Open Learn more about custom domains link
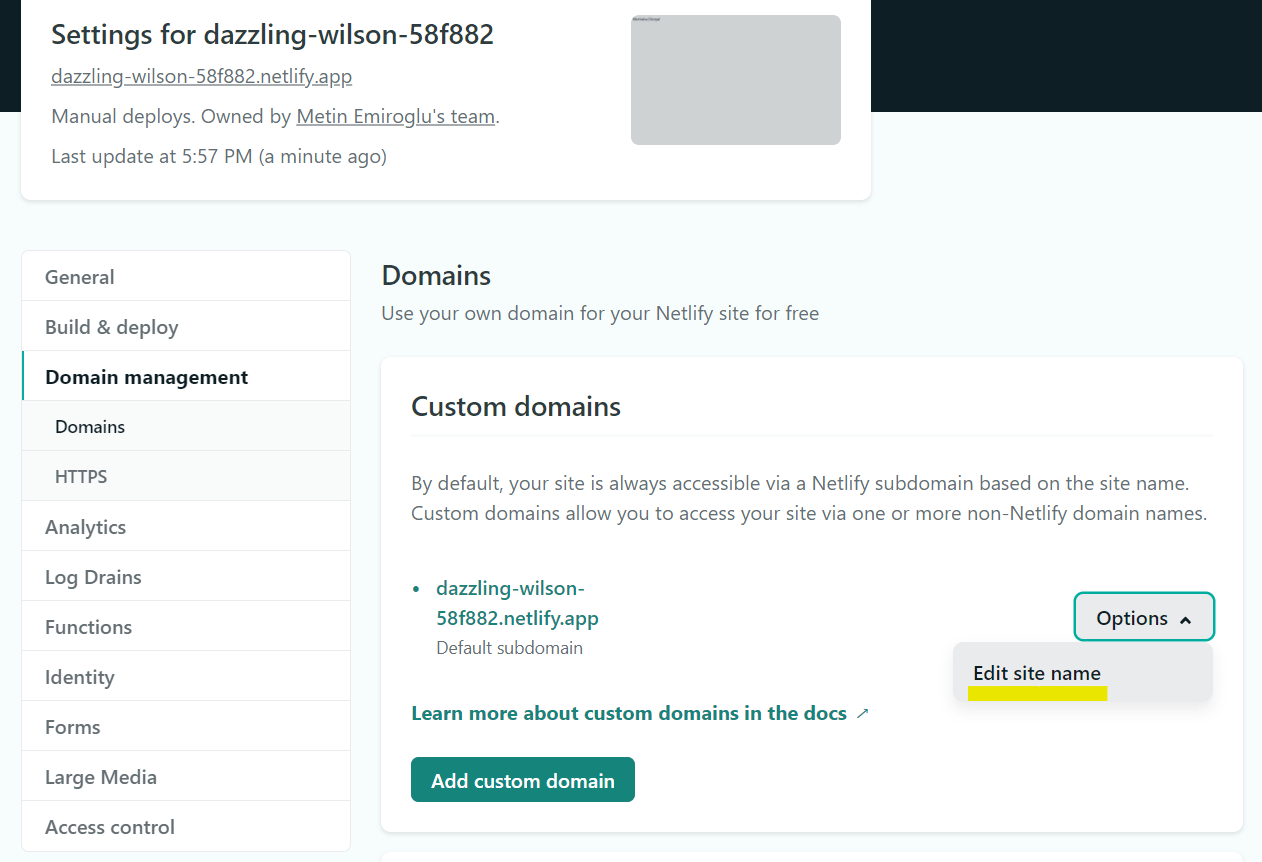 coord(629,713)
